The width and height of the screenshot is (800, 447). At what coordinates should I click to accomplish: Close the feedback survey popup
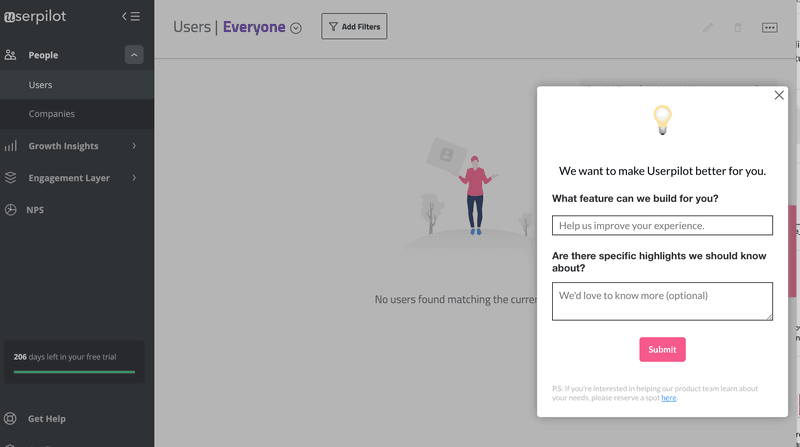click(779, 95)
